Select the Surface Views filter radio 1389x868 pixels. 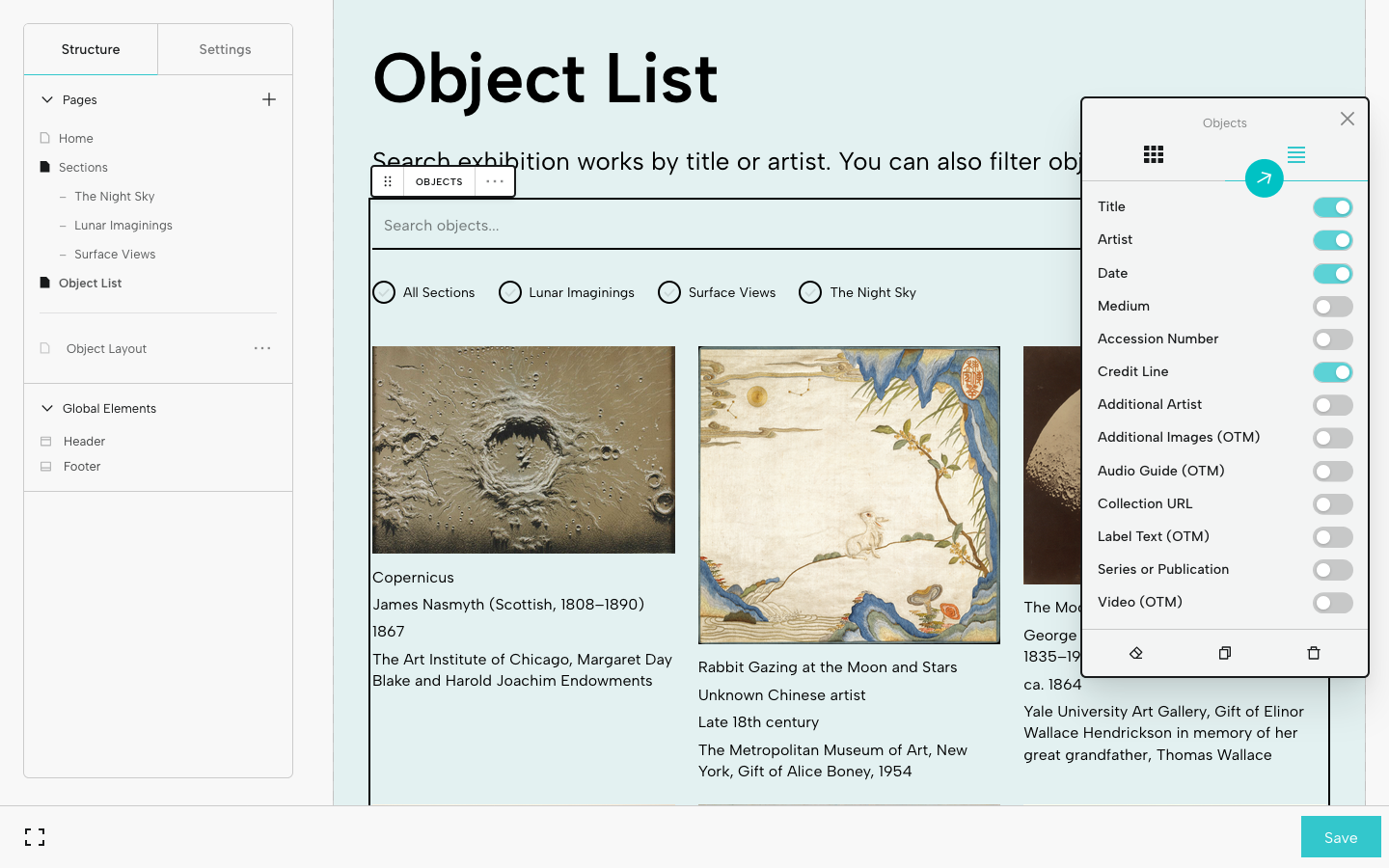click(669, 292)
